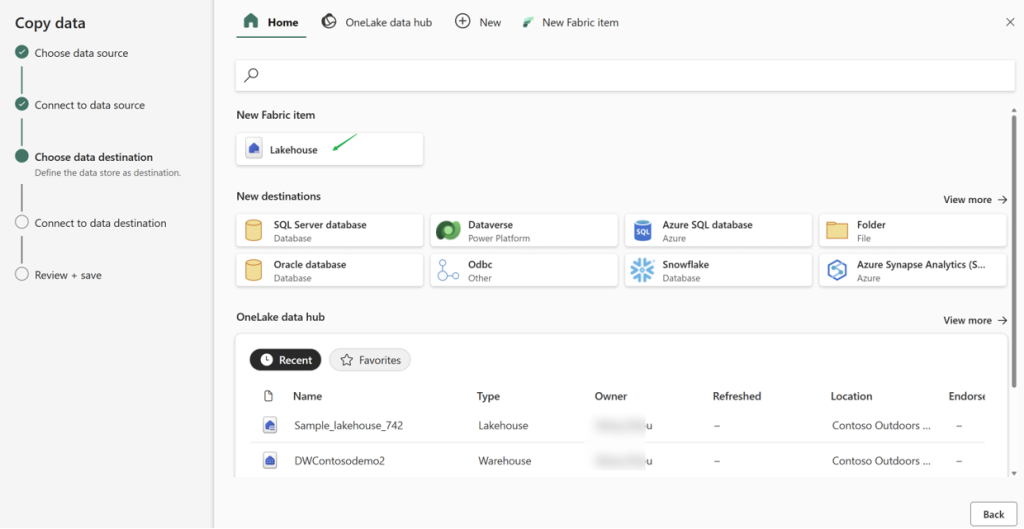Screen dimensions: 1024x529
Task: Select the Recent filter pill
Action: [285, 360]
